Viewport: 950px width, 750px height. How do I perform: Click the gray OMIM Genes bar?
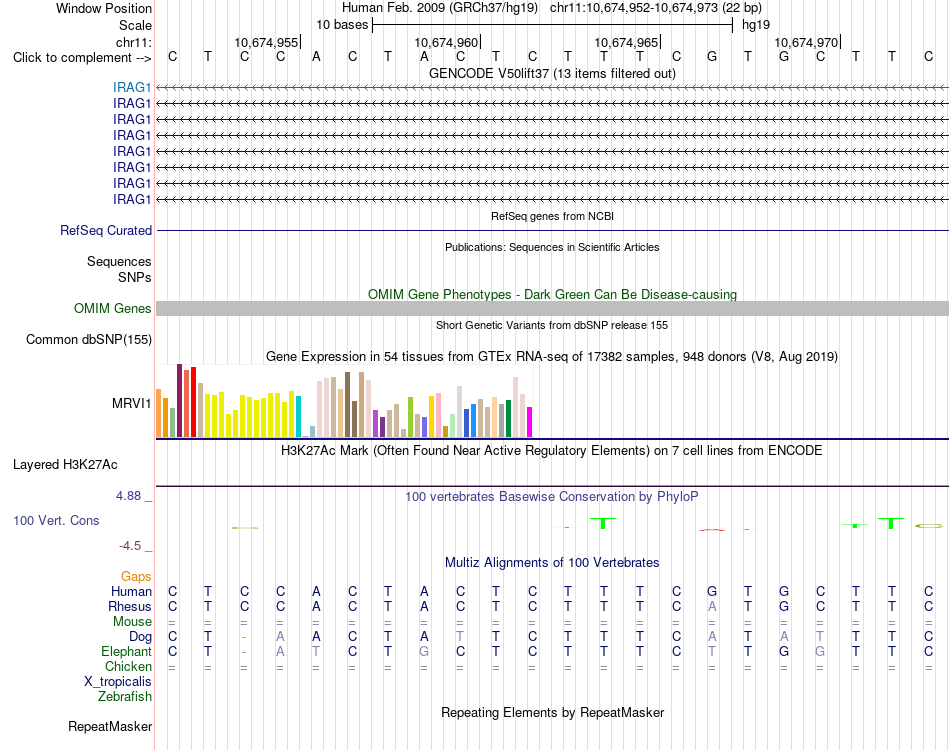(552, 308)
